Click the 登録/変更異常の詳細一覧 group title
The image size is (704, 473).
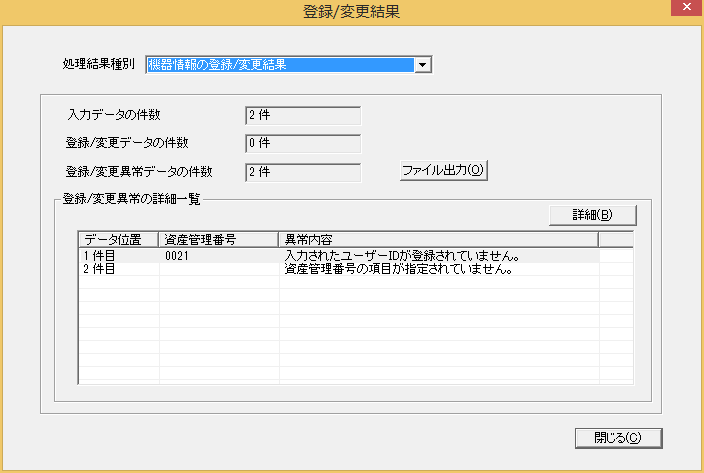click(x=132, y=199)
